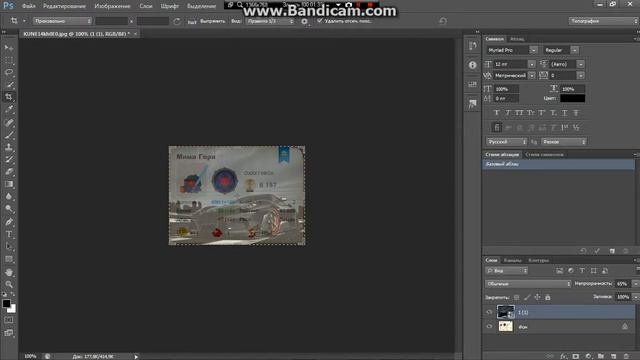Open the Резкое anti-aliasing dropdown
640x360 pixels.
(564, 142)
